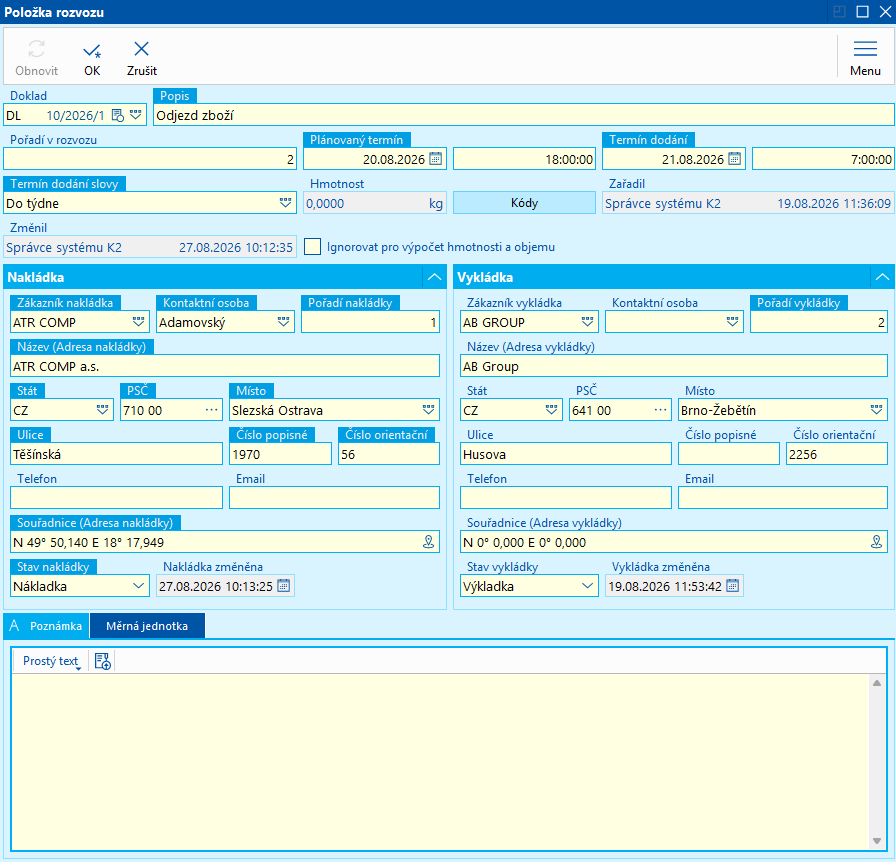Open Zákazník nakládka lookup for ATR COMP

[138, 322]
